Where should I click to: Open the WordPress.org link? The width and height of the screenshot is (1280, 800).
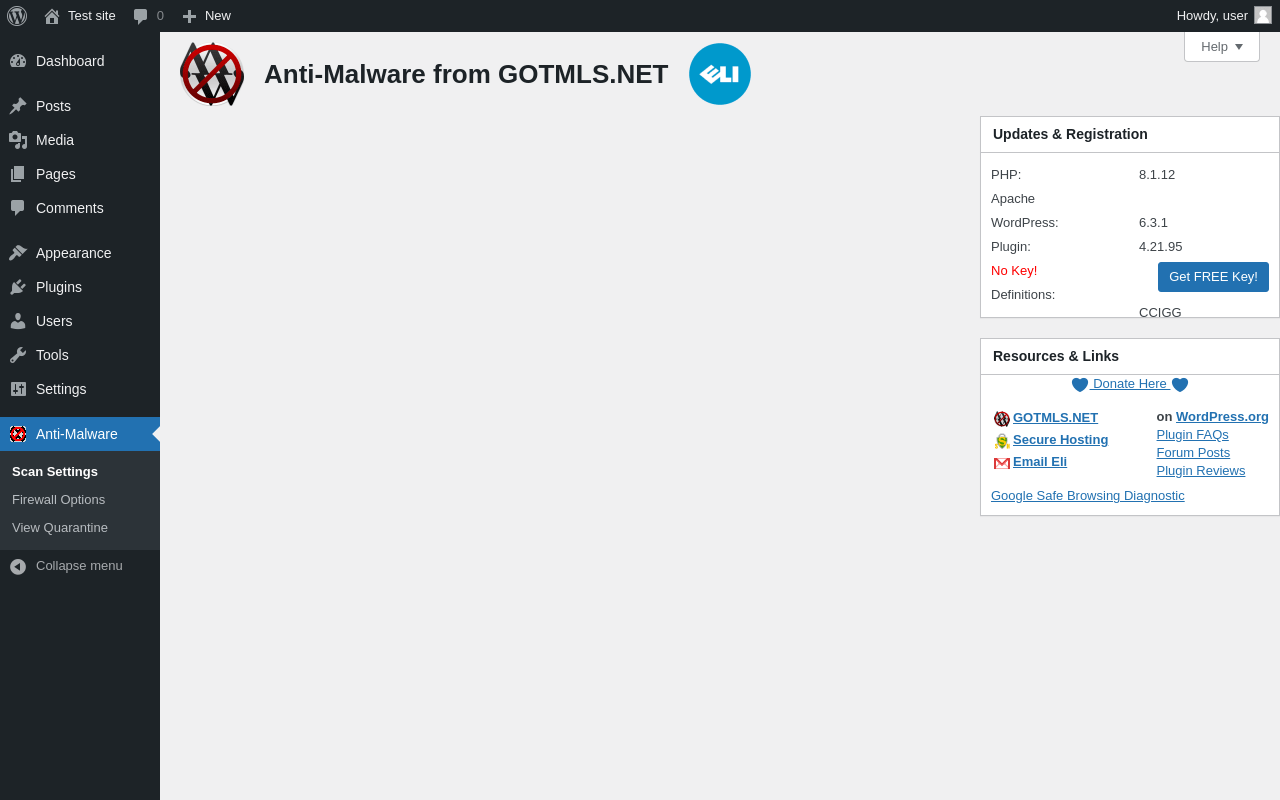point(1222,417)
